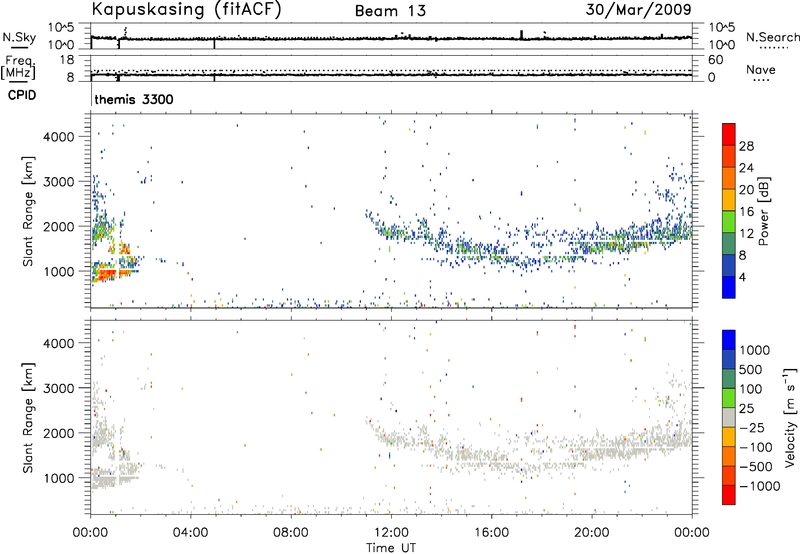Select the "16" label on Power colorbar
The image size is (800, 554).
746,212
